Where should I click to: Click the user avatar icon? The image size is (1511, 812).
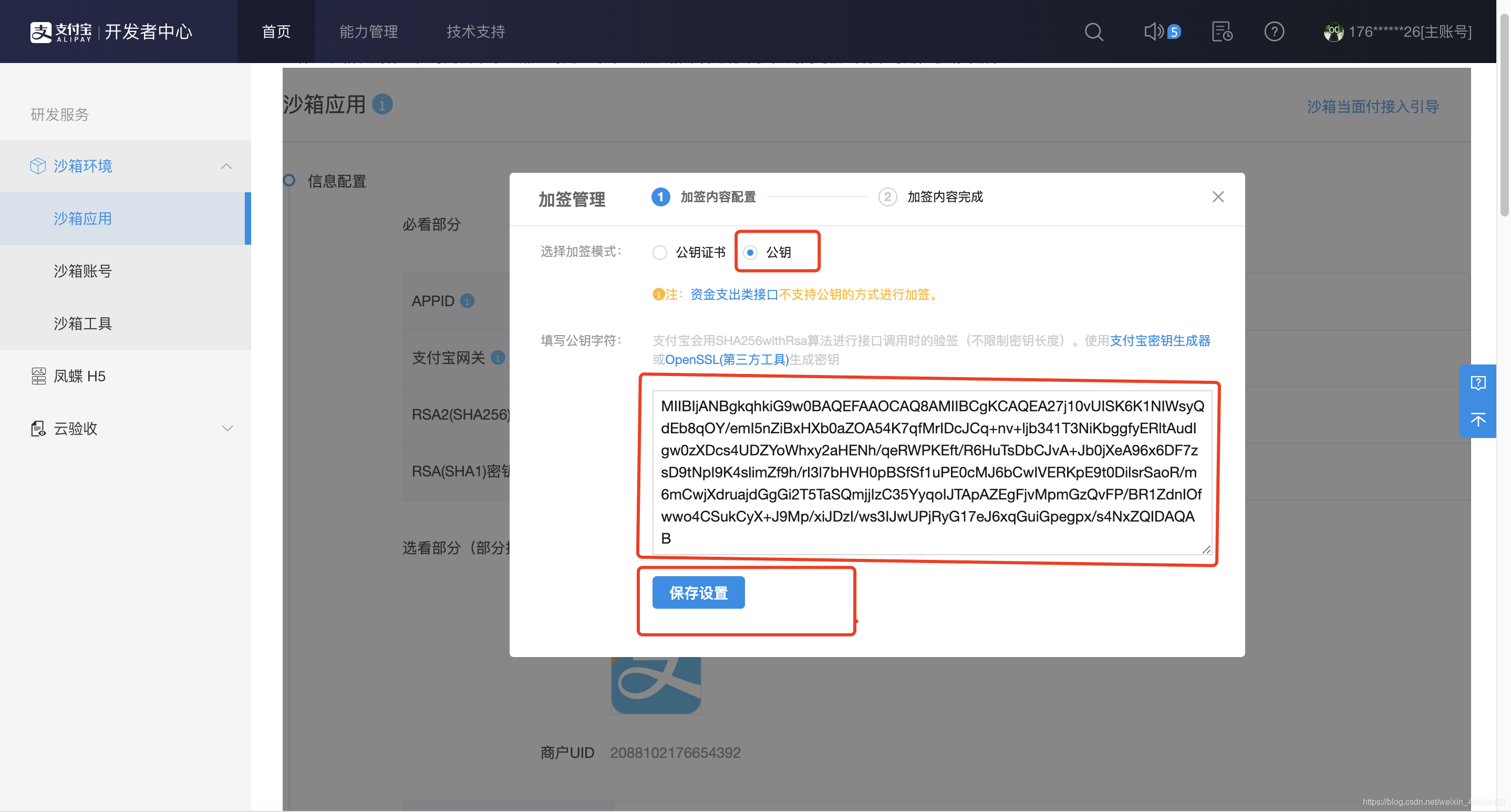[x=1333, y=32]
